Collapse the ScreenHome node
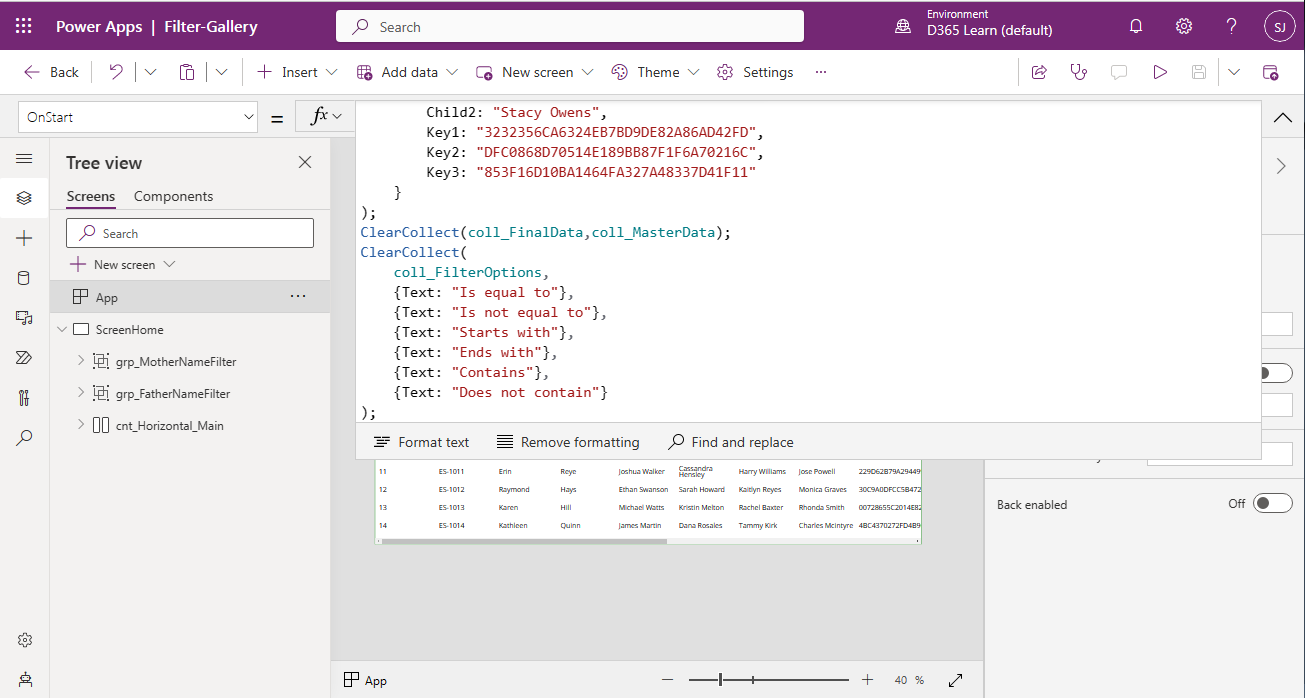The height and width of the screenshot is (698, 1305). pyautogui.click(x=62, y=329)
